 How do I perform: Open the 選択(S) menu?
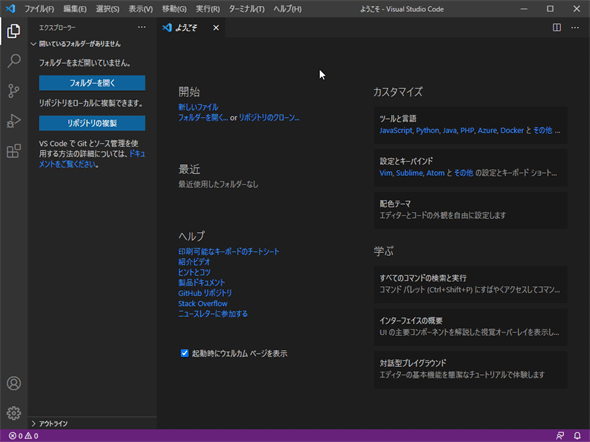click(107, 9)
